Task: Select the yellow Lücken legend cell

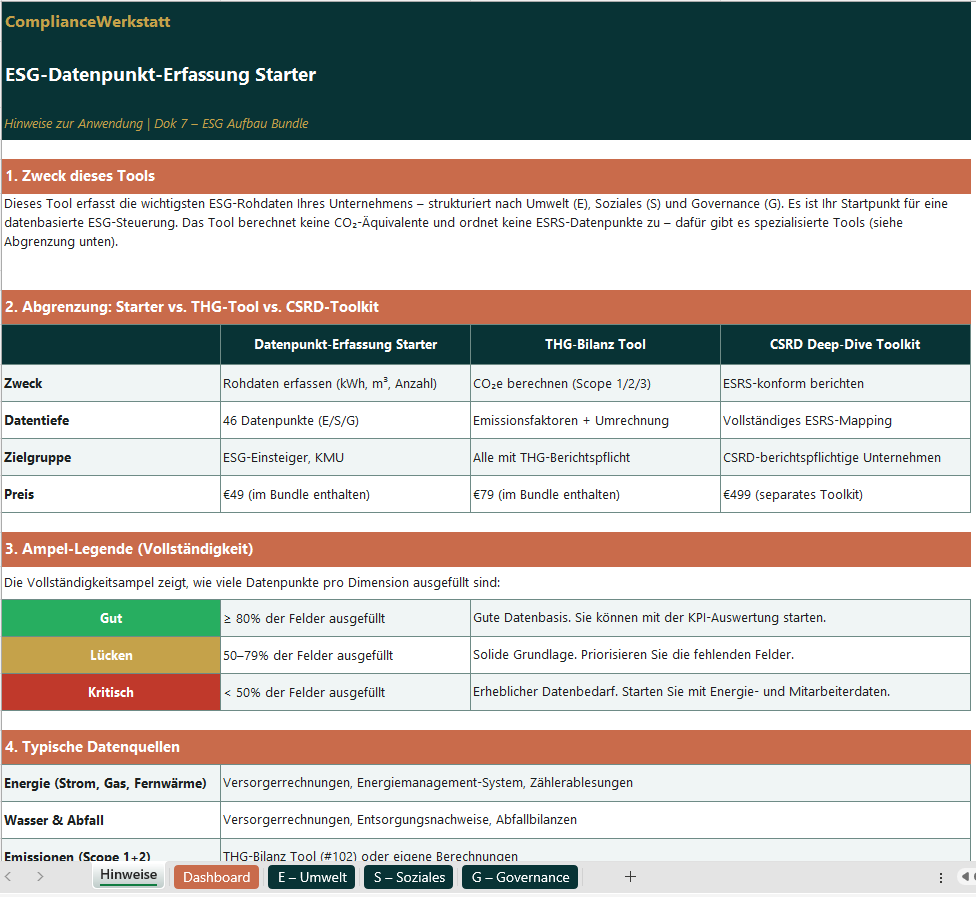Action: [111, 655]
